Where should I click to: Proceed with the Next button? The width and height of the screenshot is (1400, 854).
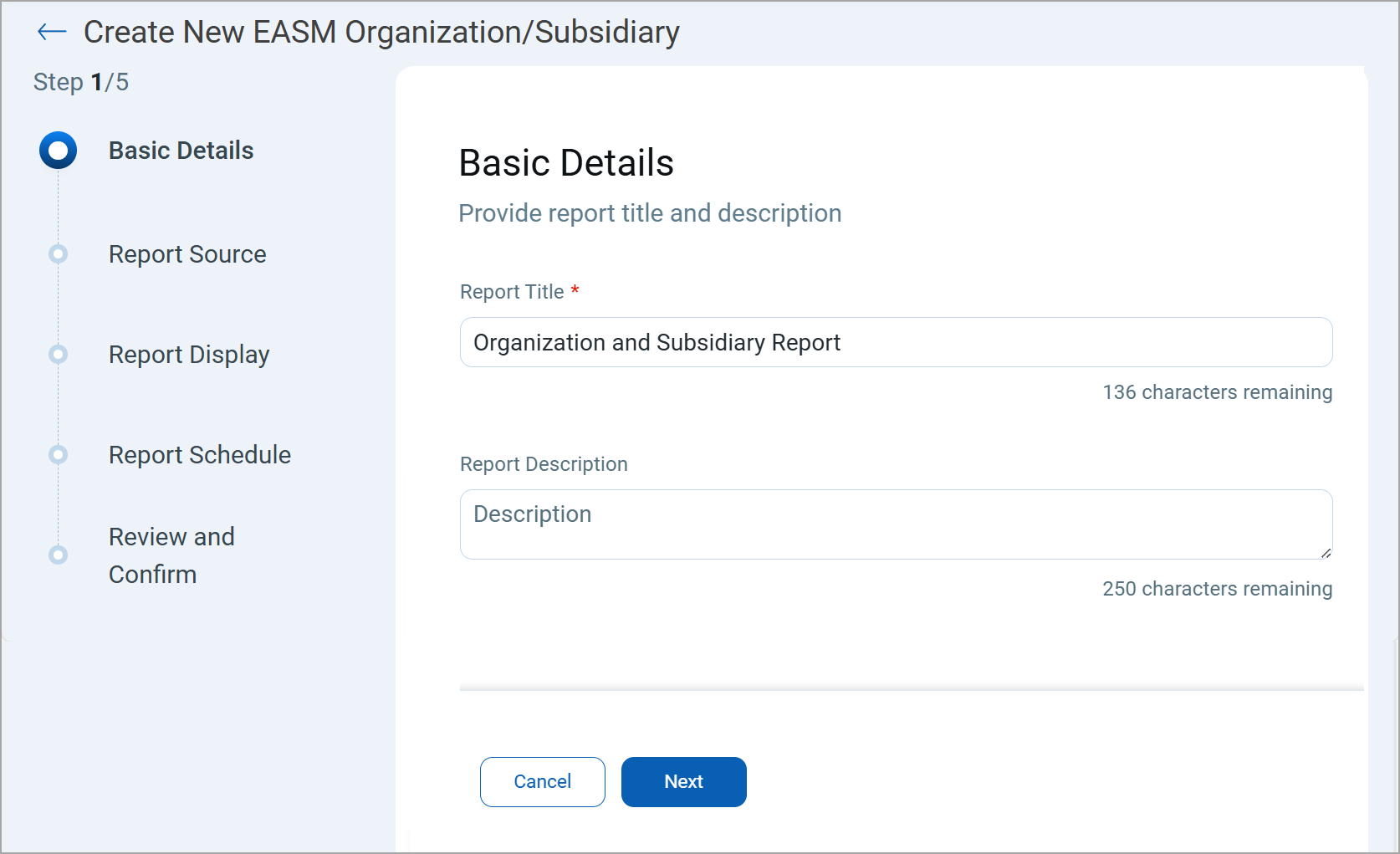[683, 782]
